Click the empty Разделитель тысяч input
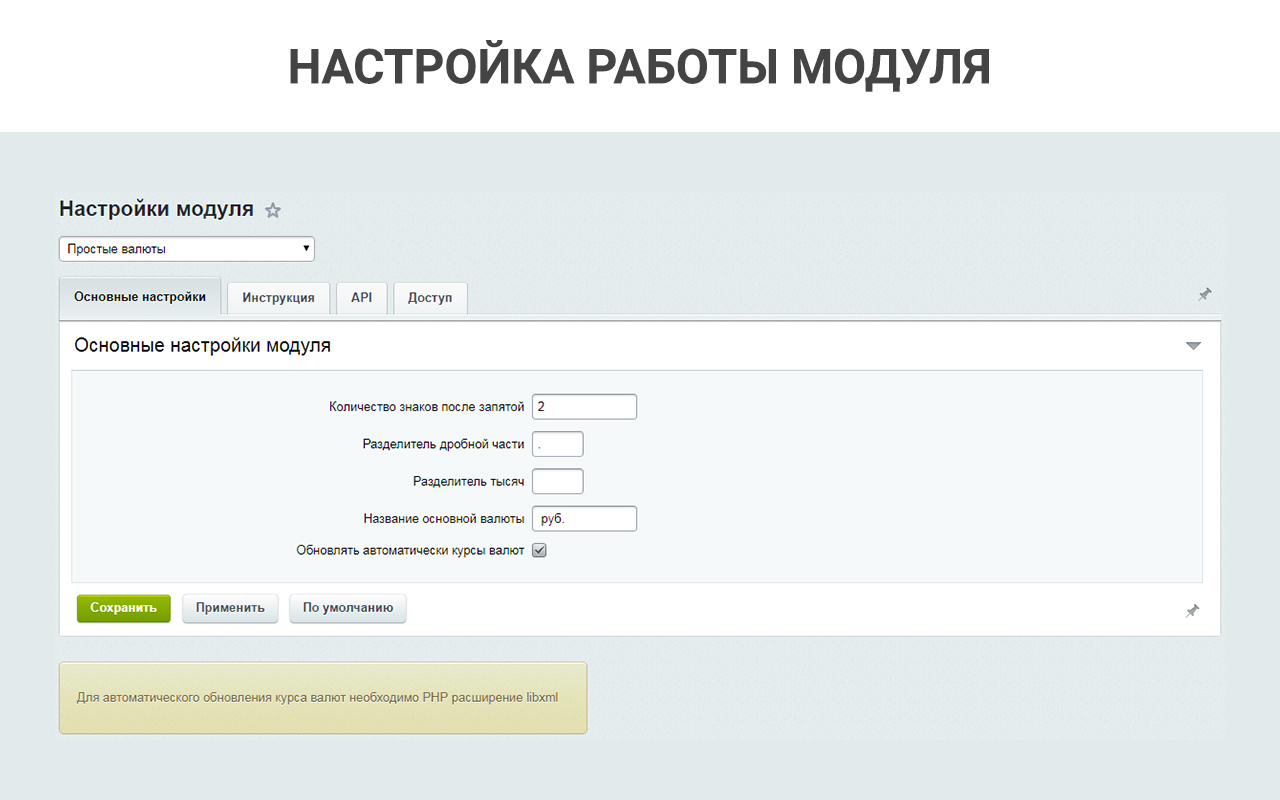Screen dimensions: 1280x800 point(557,481)
